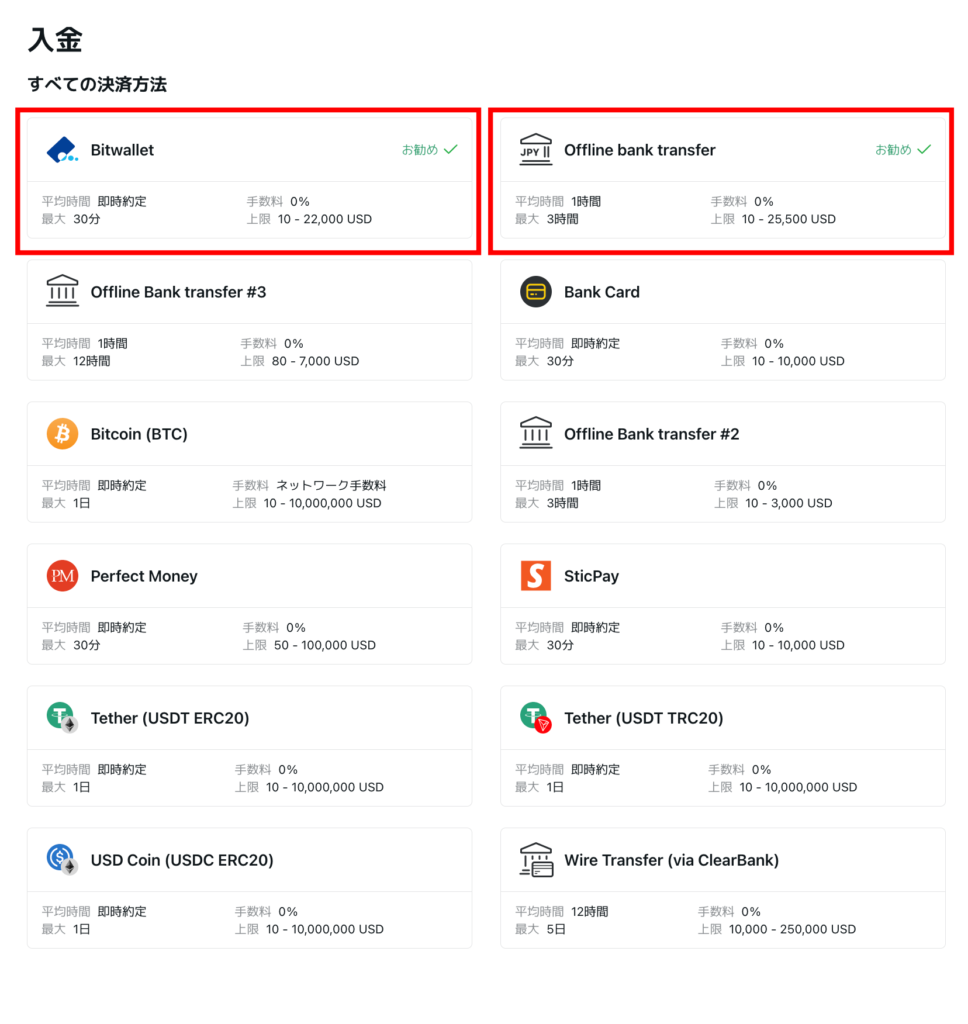
Task: Click the red Perfect Money PM icon
Action: tap(62, 576)
